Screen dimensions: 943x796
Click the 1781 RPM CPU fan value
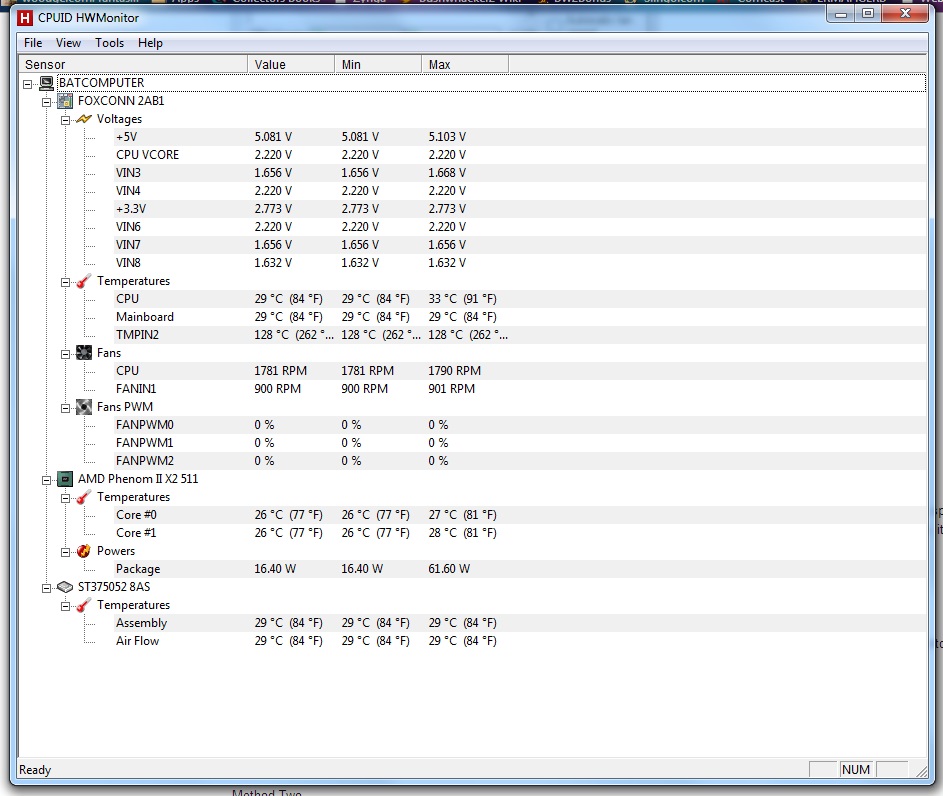[x=280, y=371]
